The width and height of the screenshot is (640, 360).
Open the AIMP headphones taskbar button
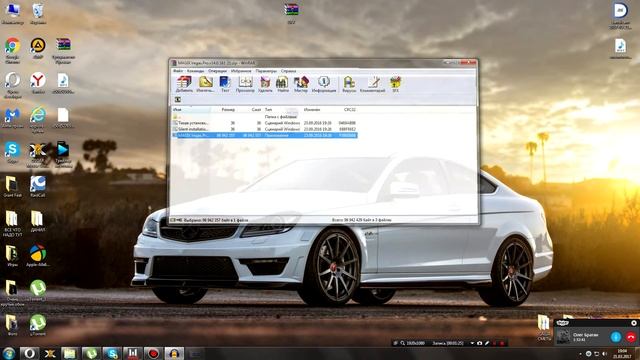(x=174, y=353)
